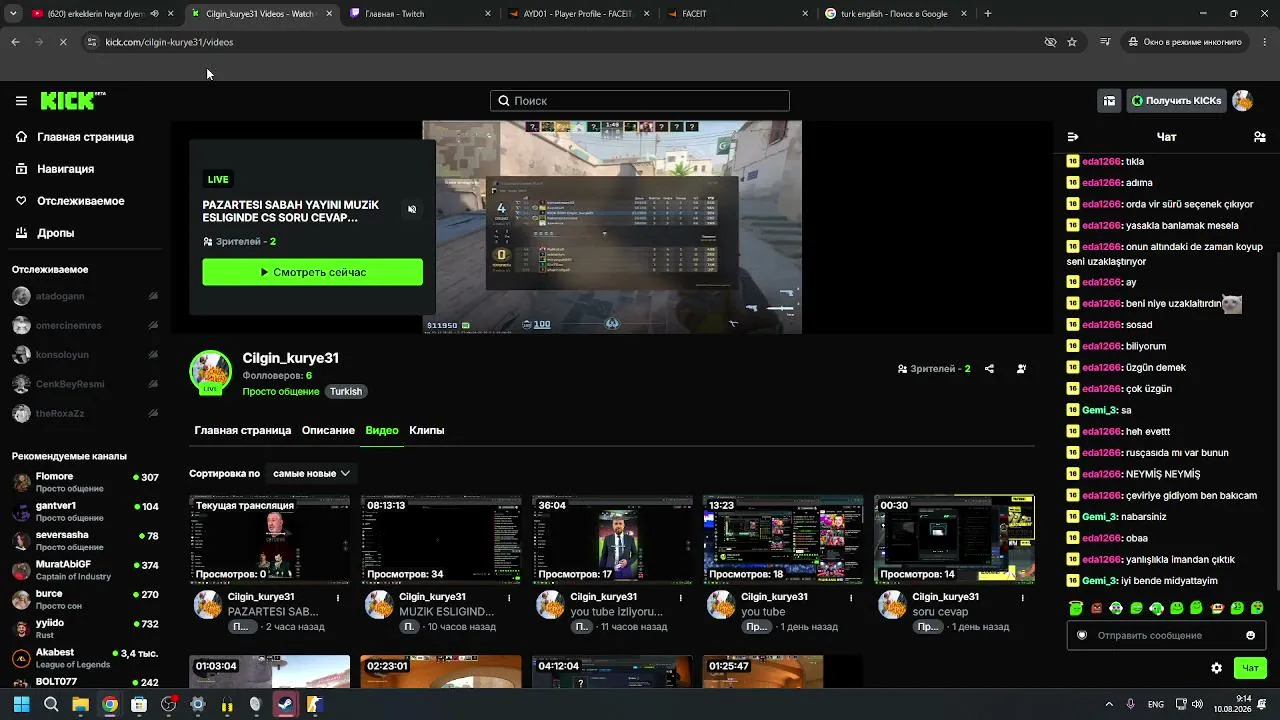1280x720 pixels.
Task: Open the Просто общение category link under channel name
Action: pyautogui.click(x=281, y=392)
